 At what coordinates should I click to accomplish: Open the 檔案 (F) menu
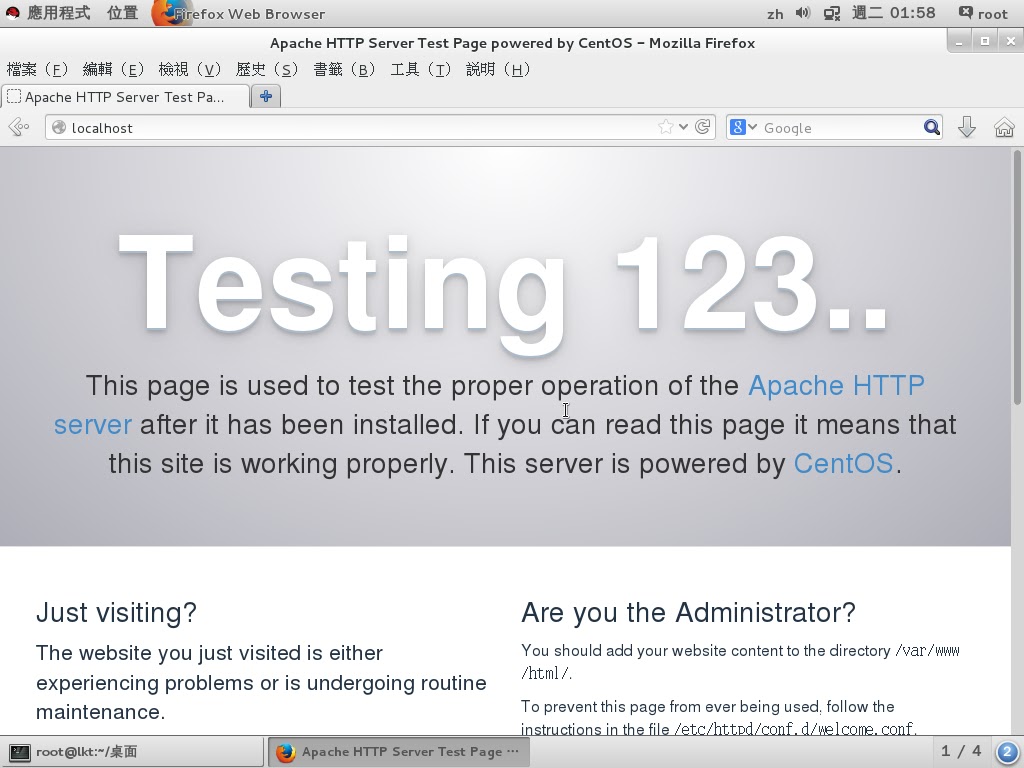point(37,69)
